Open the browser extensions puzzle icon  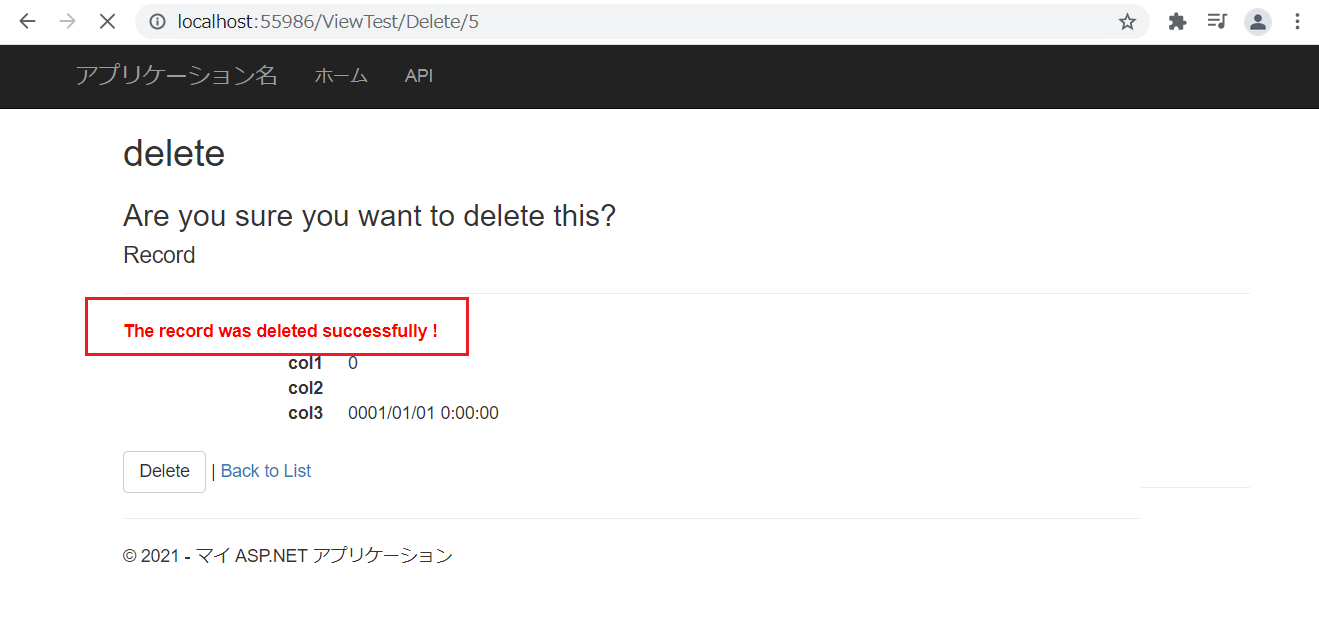point(1177,21)
